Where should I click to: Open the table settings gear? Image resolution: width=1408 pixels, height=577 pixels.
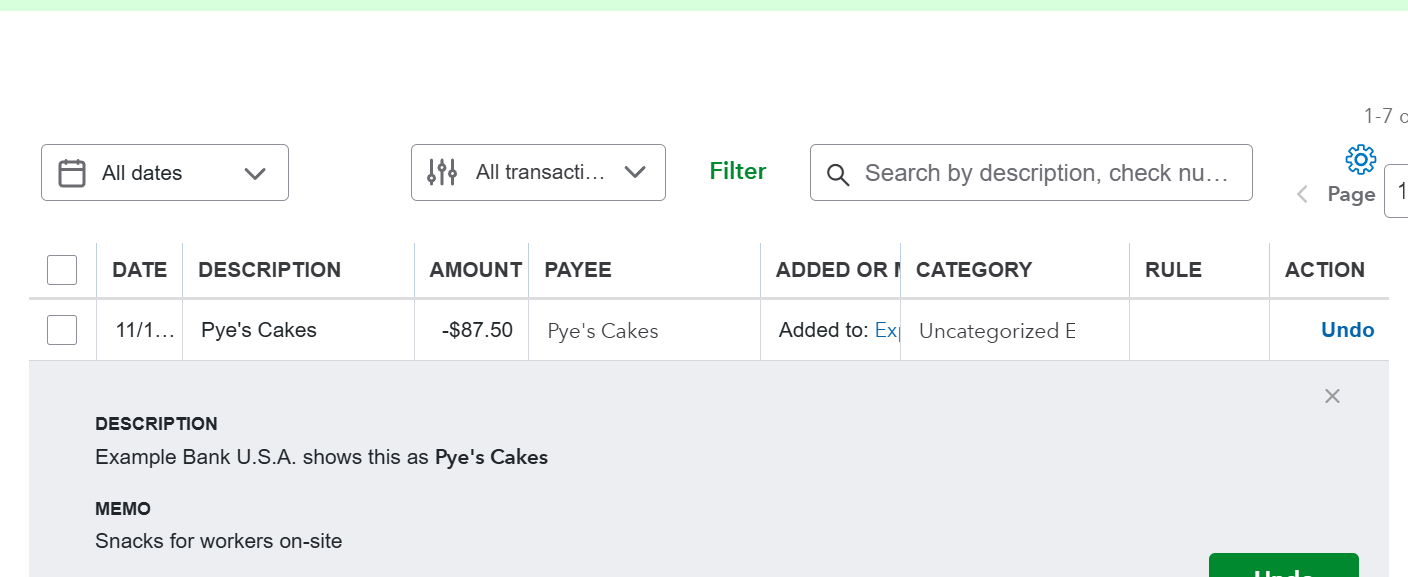click(1360, 159)
